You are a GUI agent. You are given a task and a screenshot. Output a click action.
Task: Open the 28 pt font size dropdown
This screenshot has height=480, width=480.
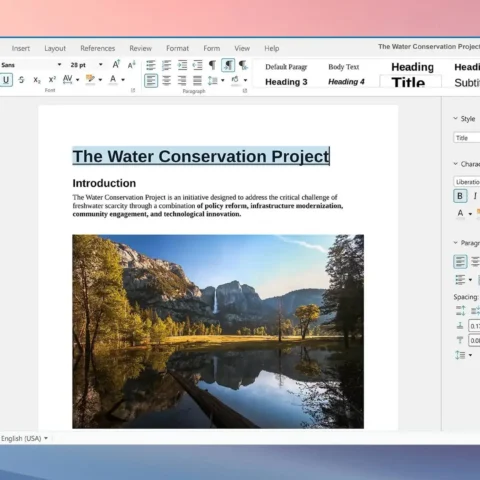click(x=100, y=65)
